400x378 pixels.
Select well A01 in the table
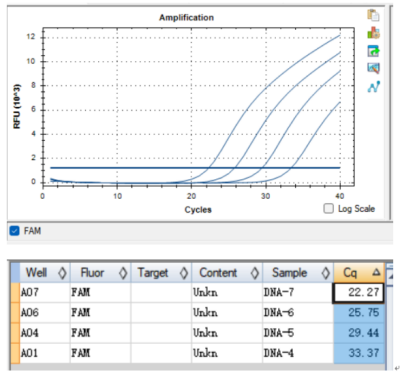[x=45, y=353]
